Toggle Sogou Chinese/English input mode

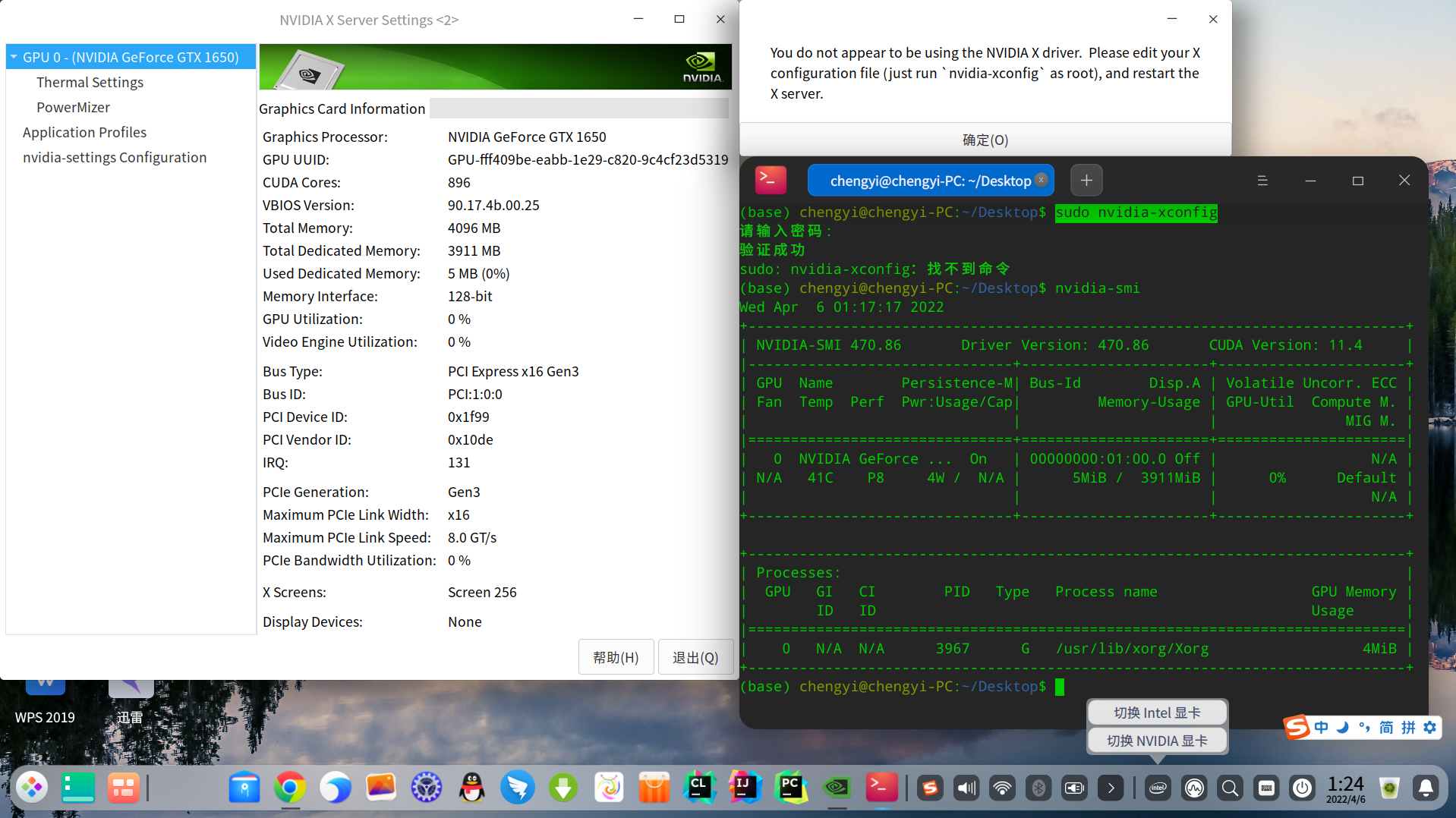click(1322, 728)
